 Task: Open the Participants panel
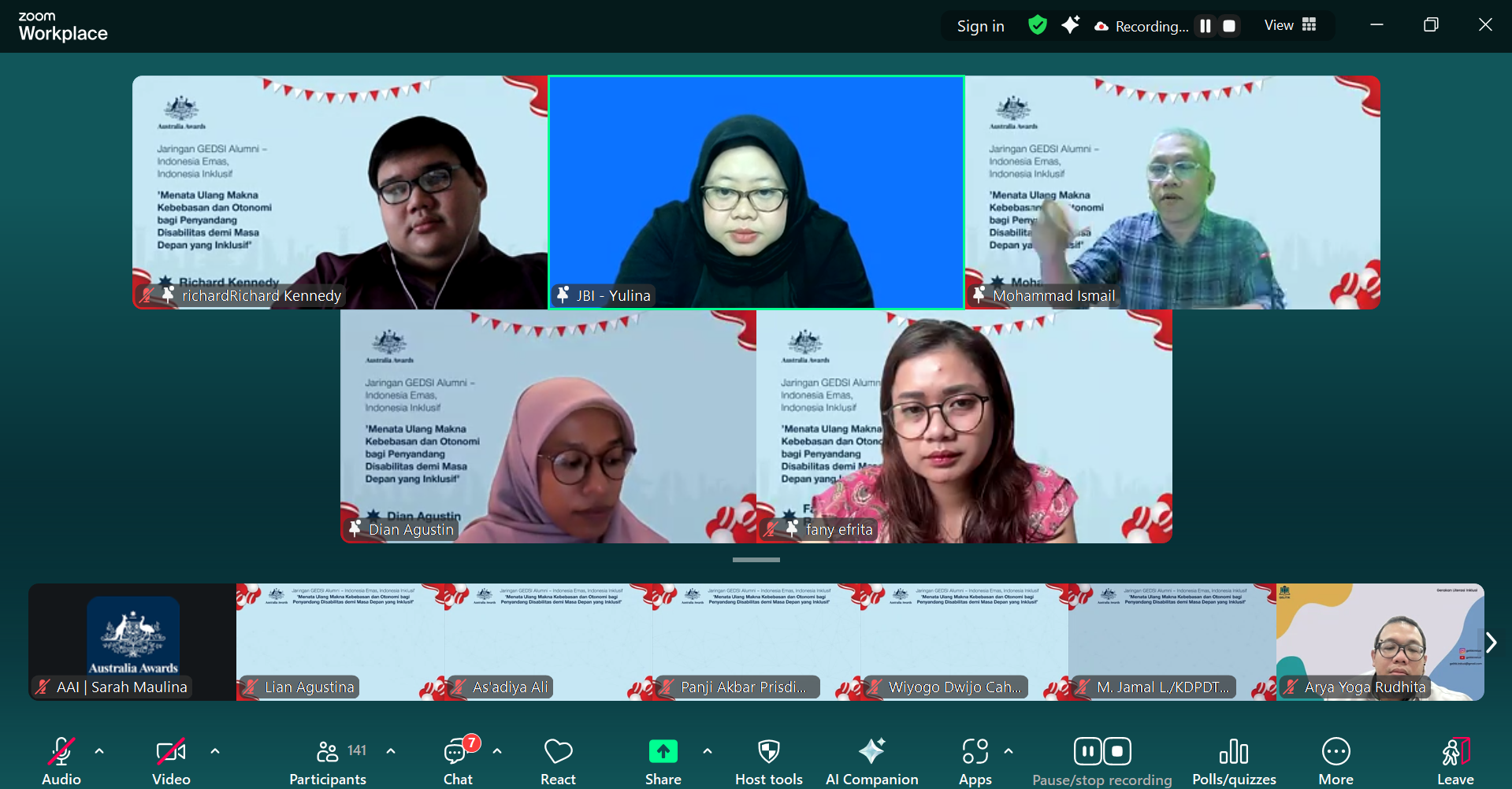(328, 761)
